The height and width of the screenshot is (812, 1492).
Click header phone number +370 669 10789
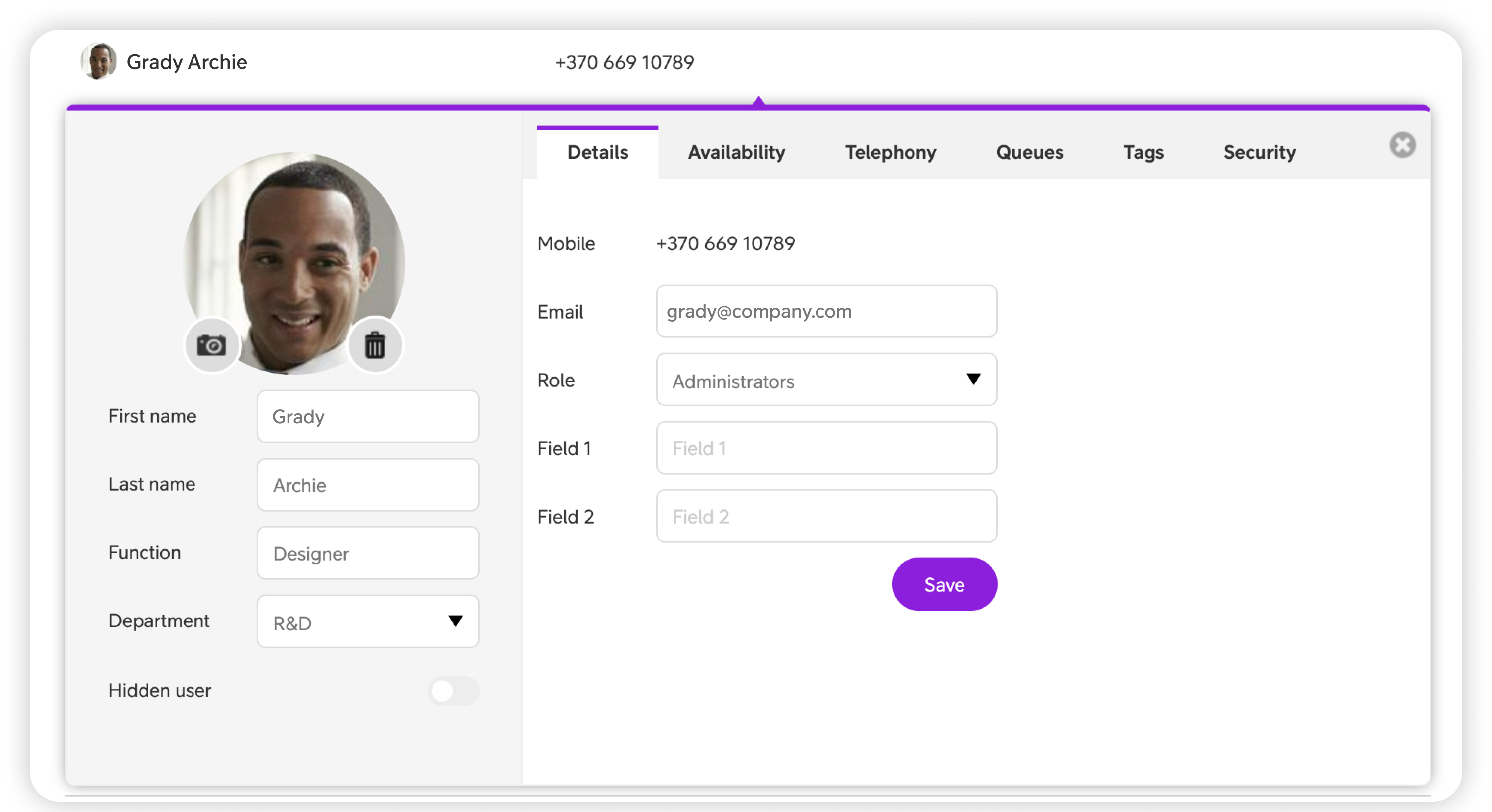coord(625,62)
